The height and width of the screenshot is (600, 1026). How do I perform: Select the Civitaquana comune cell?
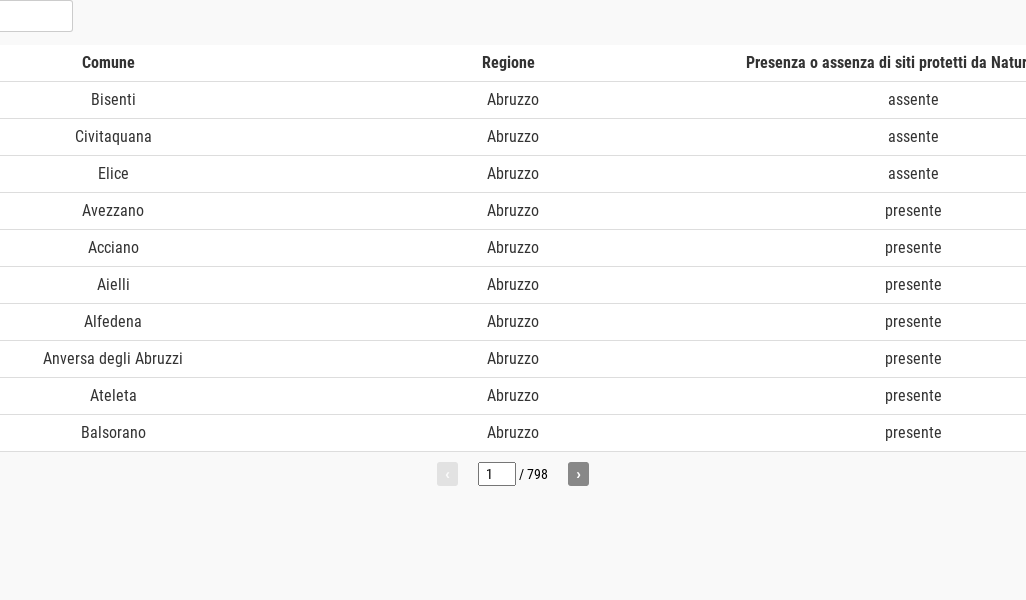[x=113, y=137]
